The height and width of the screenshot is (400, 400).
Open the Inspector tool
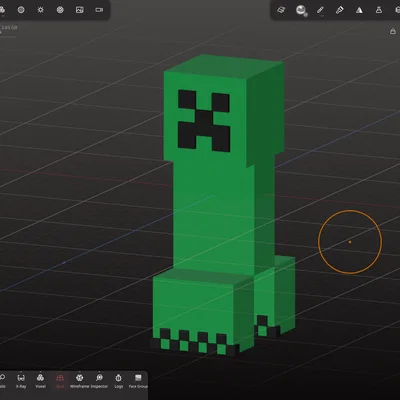tap(99, 381)
